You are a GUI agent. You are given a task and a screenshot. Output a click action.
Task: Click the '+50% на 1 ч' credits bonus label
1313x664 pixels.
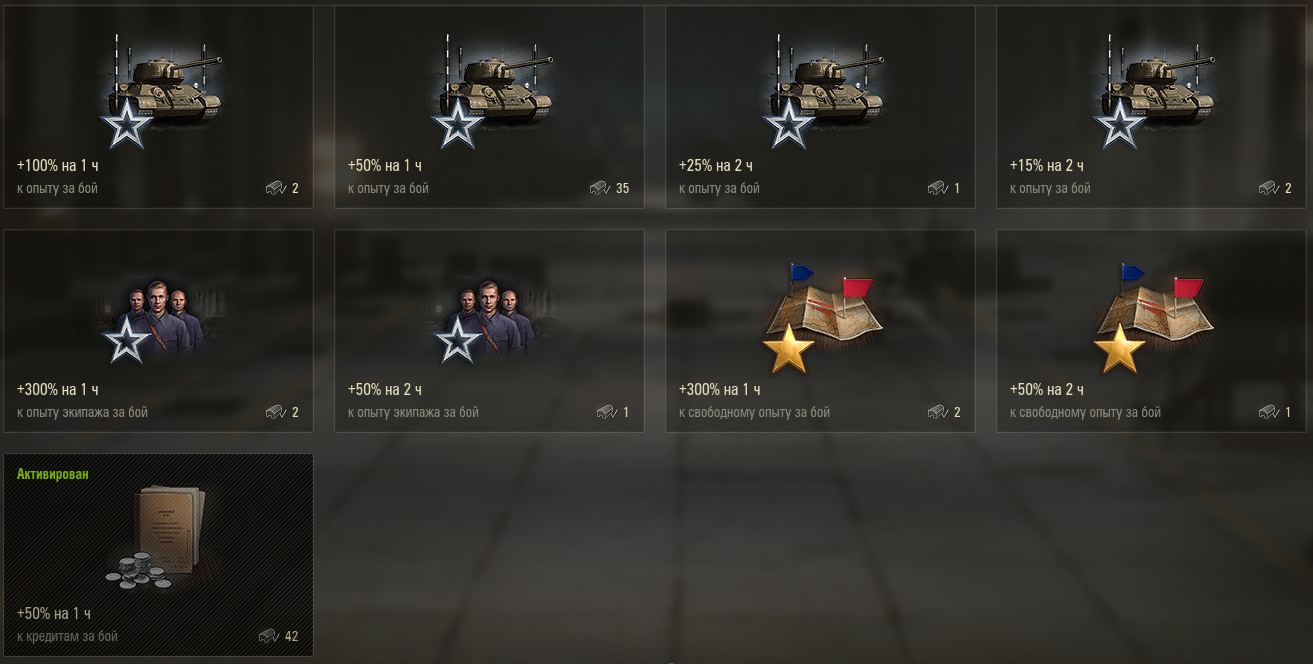pyautogui.click(x=54, y=613)
